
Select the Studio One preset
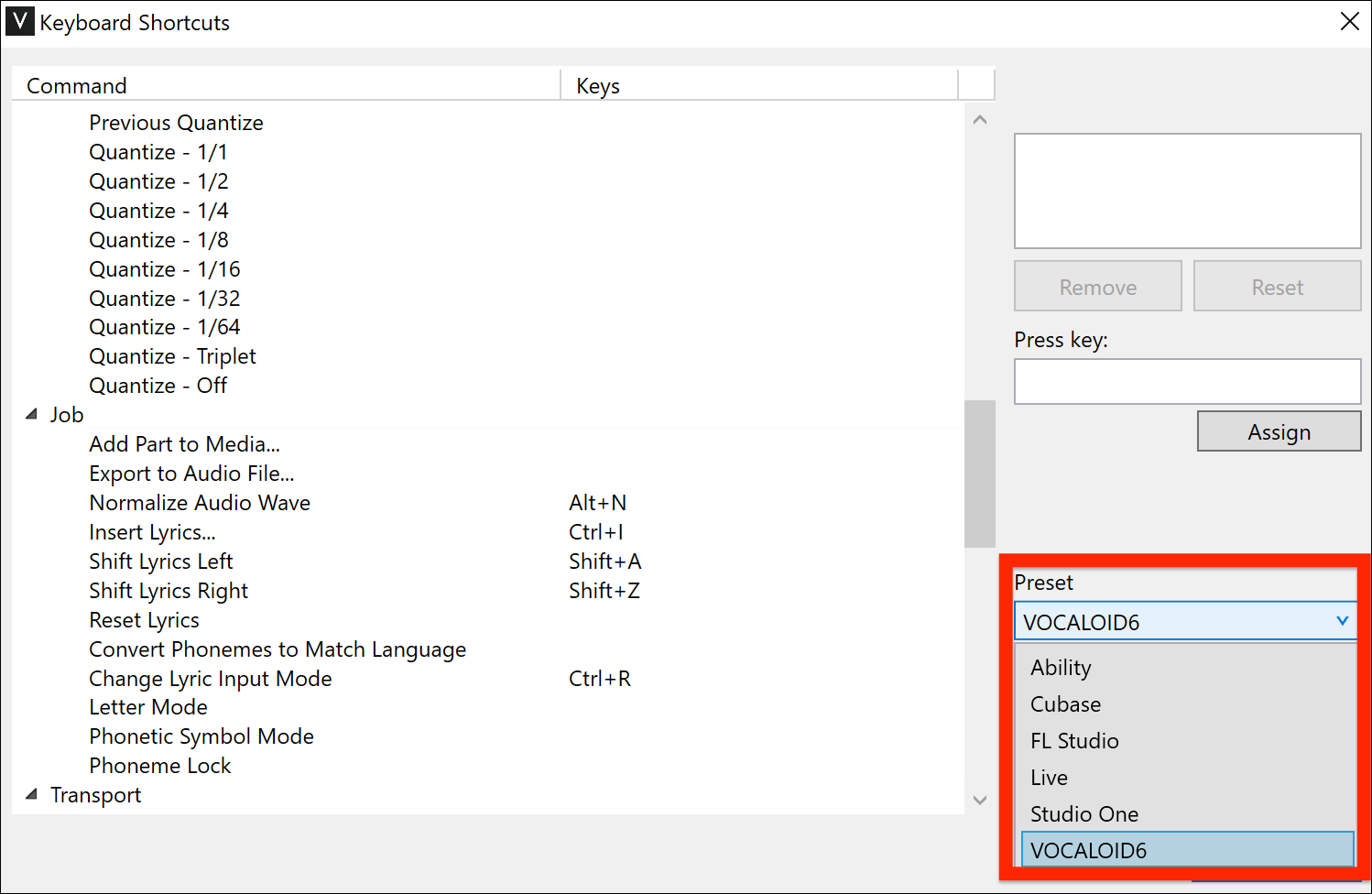pyautogui.click(x=1084, y=813)
